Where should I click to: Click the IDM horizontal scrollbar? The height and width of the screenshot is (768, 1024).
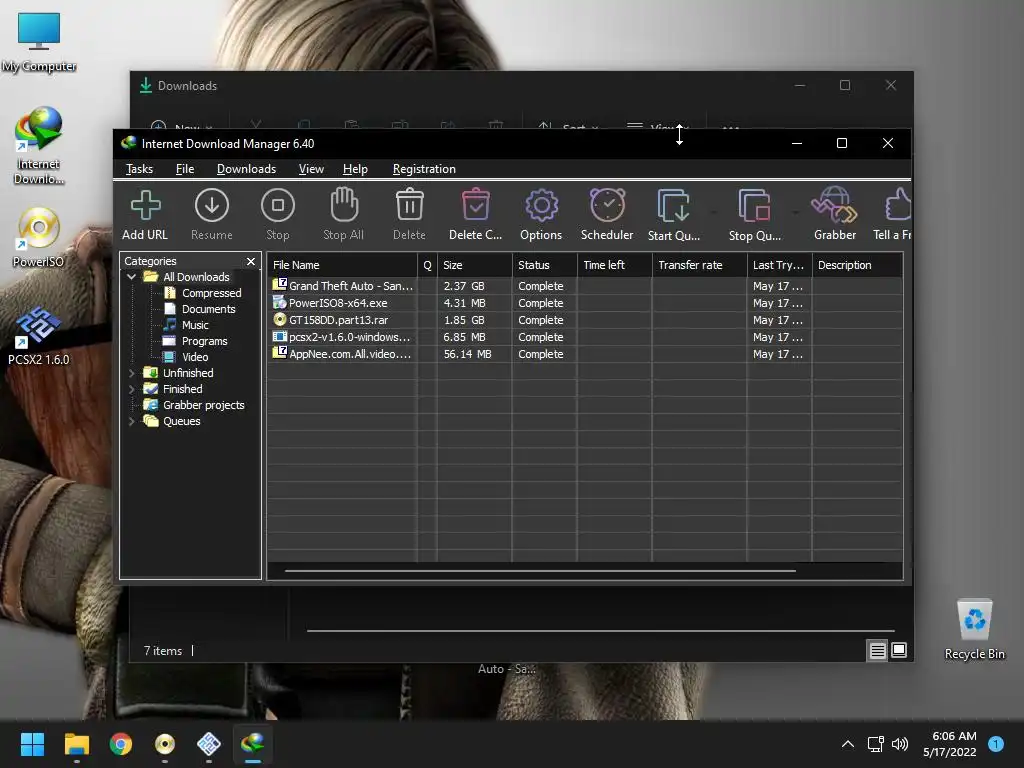[x=540, y=571]
